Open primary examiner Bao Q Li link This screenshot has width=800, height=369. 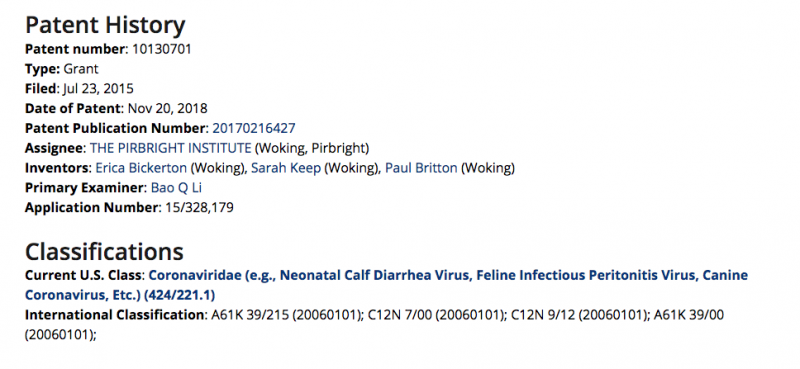click(x=176, y=188)
